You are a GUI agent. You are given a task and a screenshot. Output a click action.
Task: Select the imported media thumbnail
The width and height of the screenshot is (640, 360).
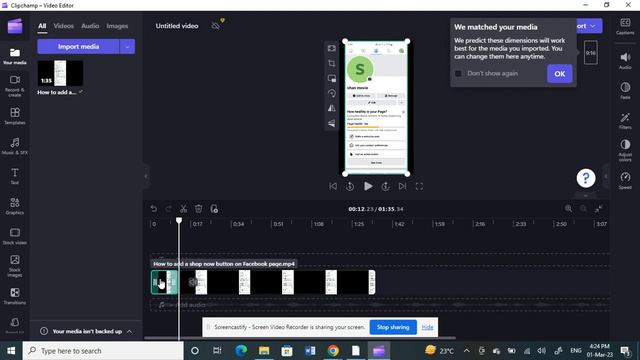point(60,73)
